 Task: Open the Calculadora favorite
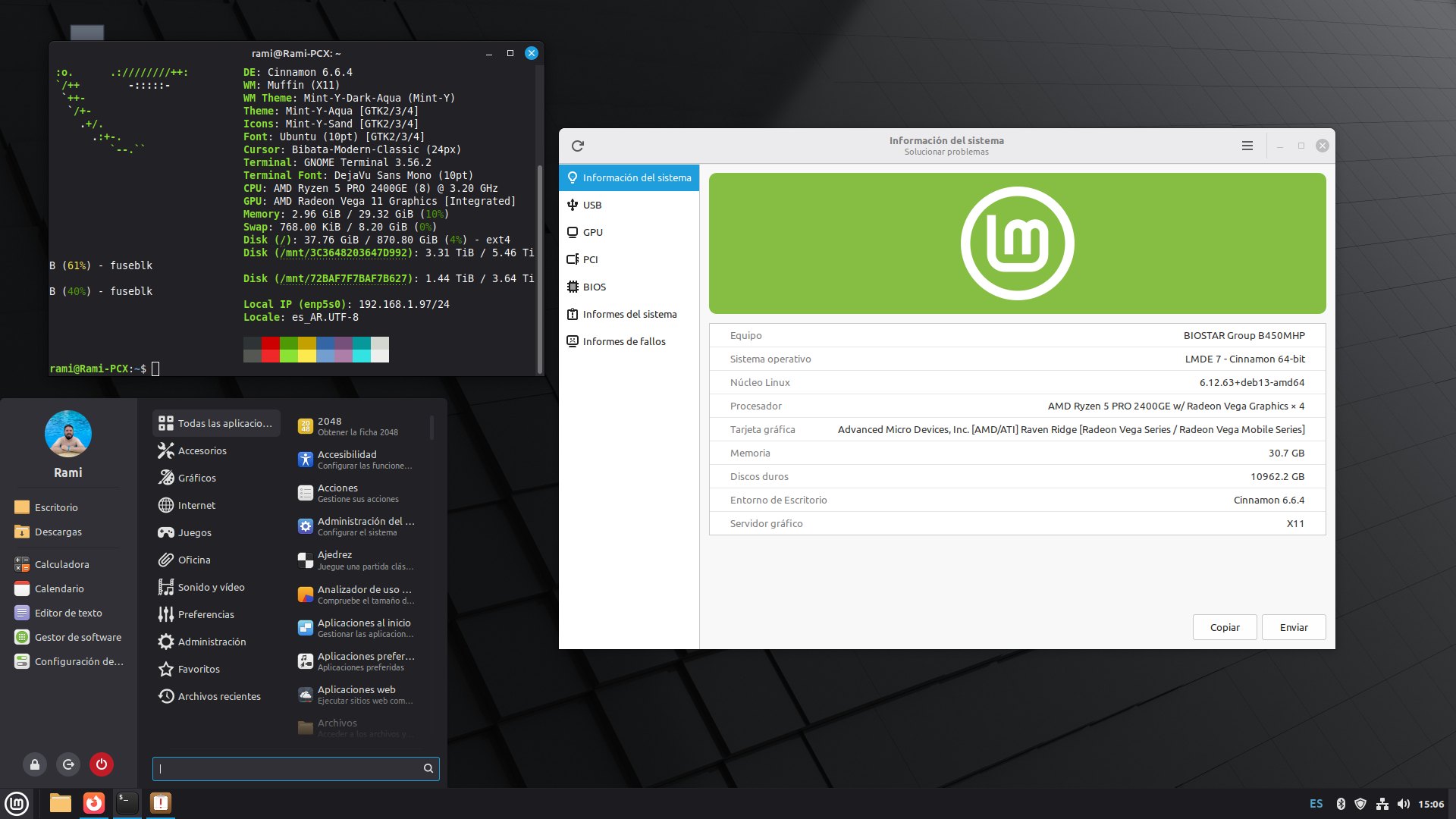tap(68, 564)
